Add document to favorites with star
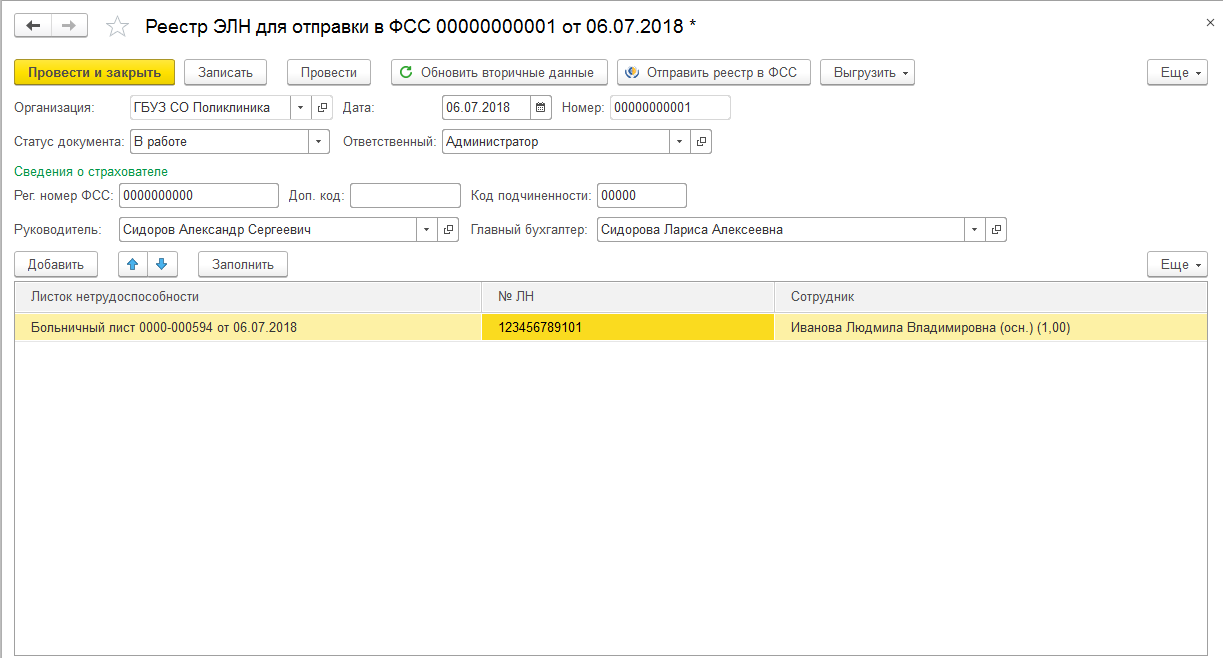 click(x=118, y=27)
